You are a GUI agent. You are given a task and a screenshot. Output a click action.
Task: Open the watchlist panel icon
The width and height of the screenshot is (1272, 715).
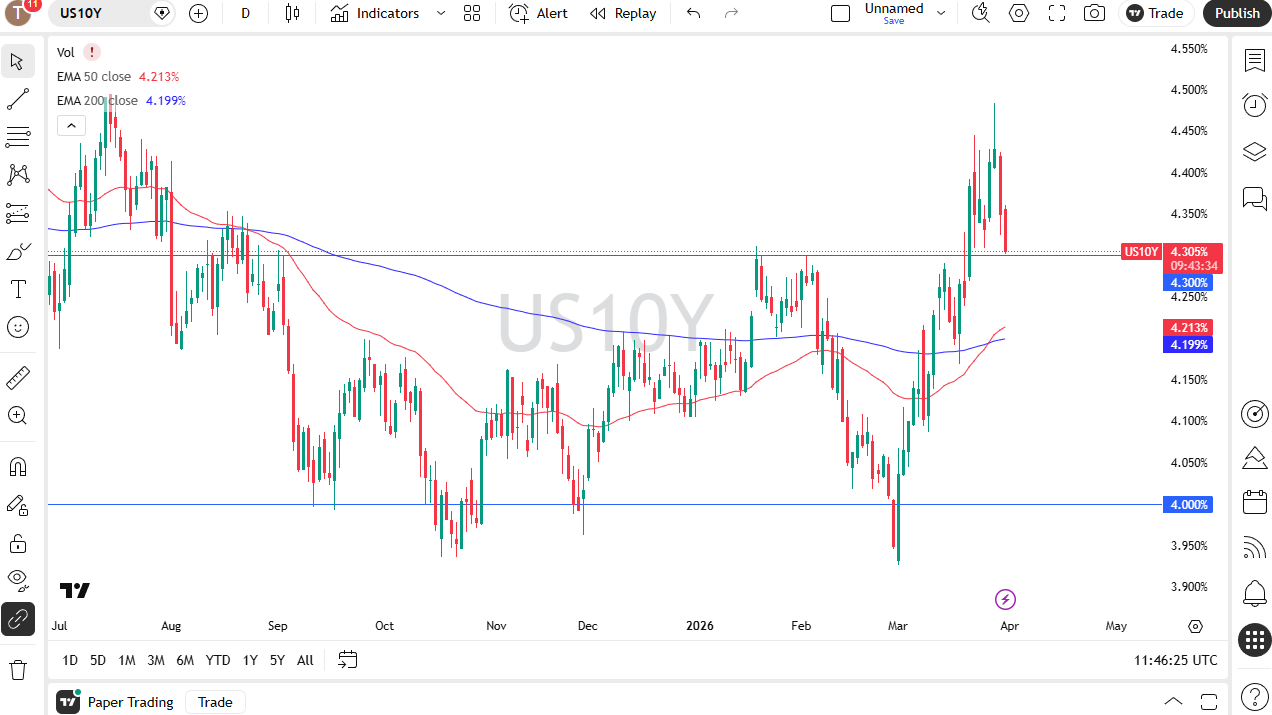point(1254,60)
